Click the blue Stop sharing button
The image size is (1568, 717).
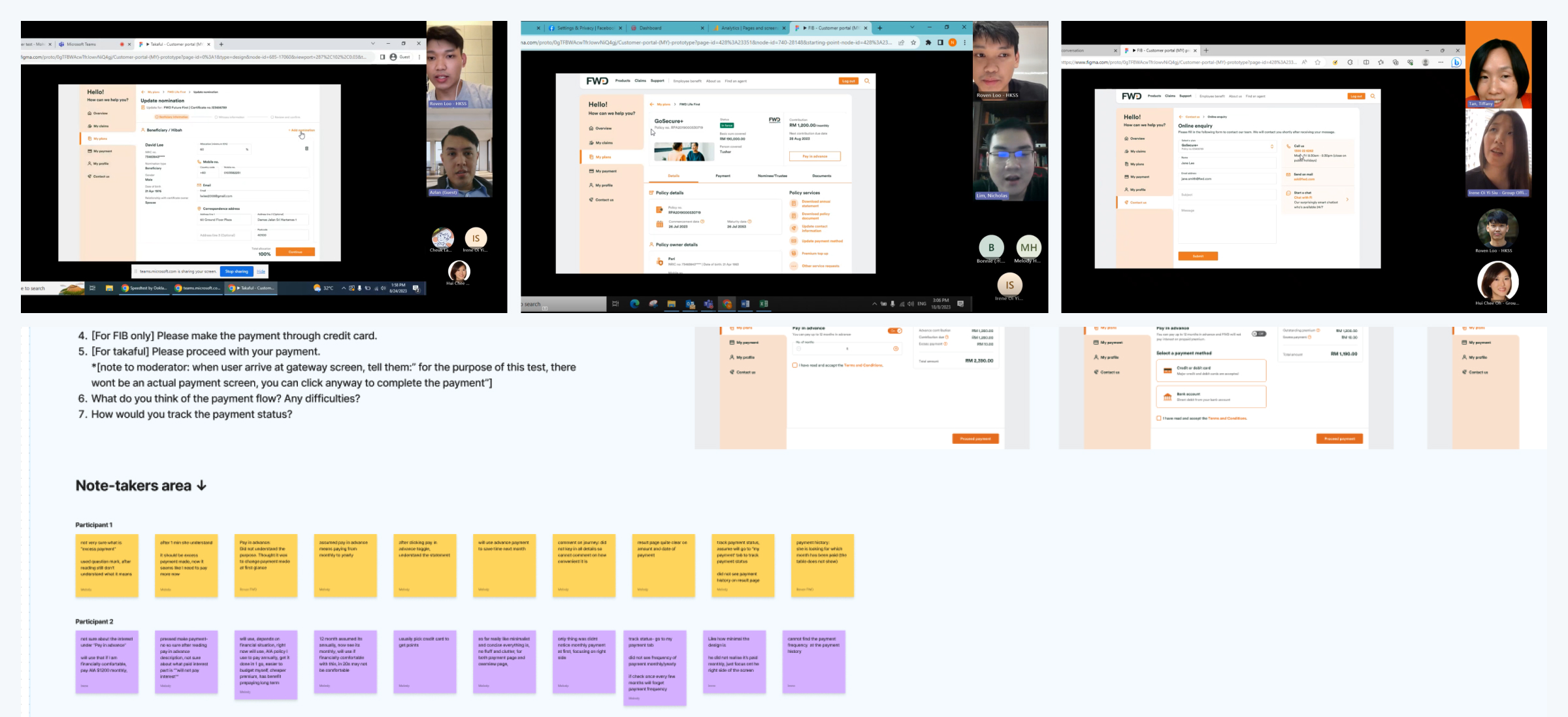[237, 271]
